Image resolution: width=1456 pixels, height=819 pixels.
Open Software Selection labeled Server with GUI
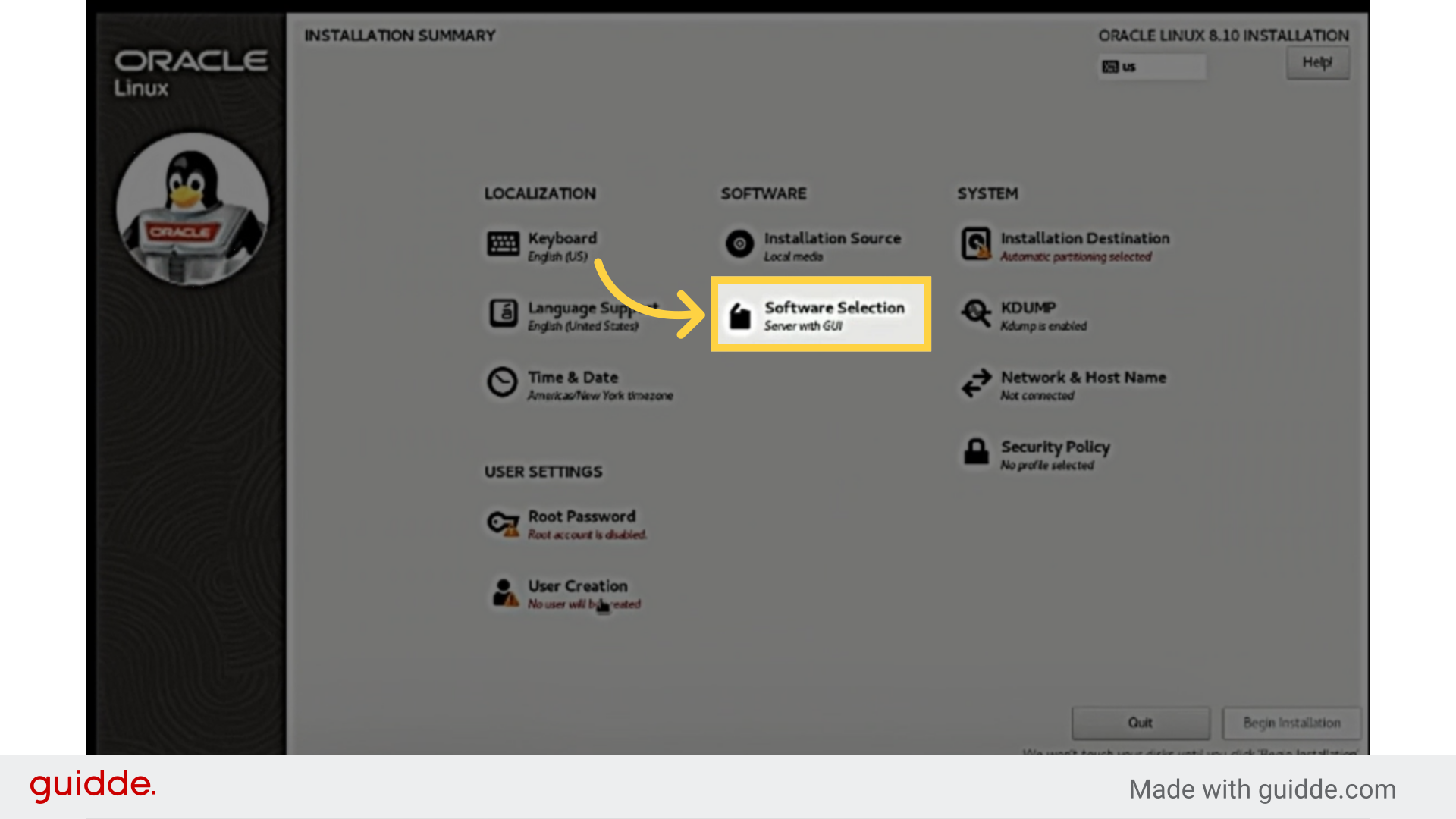(834, 315)
